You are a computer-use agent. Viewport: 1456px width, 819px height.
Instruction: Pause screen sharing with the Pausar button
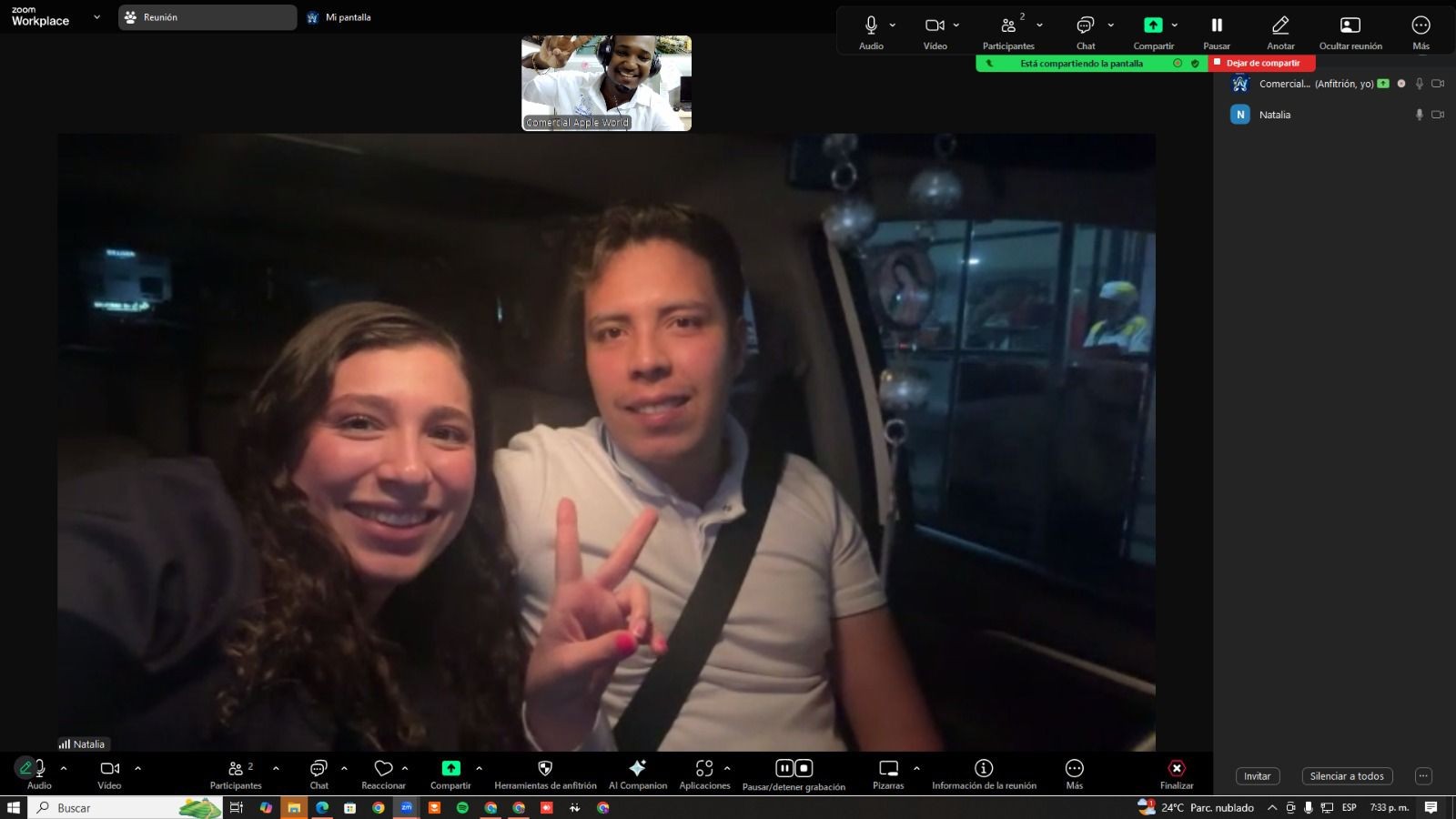click(x=1217, y=26)
